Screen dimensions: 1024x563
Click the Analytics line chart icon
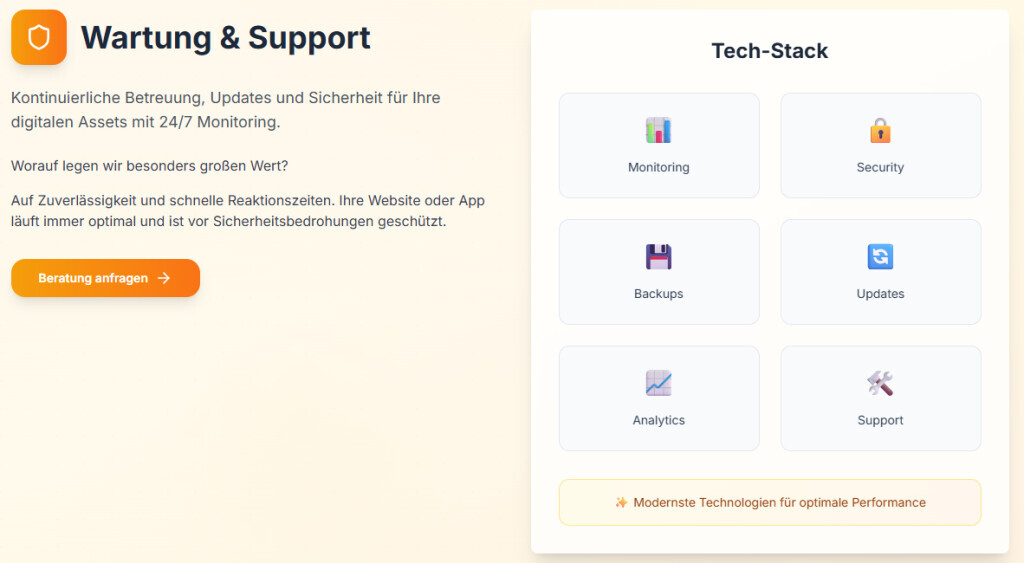659,383
